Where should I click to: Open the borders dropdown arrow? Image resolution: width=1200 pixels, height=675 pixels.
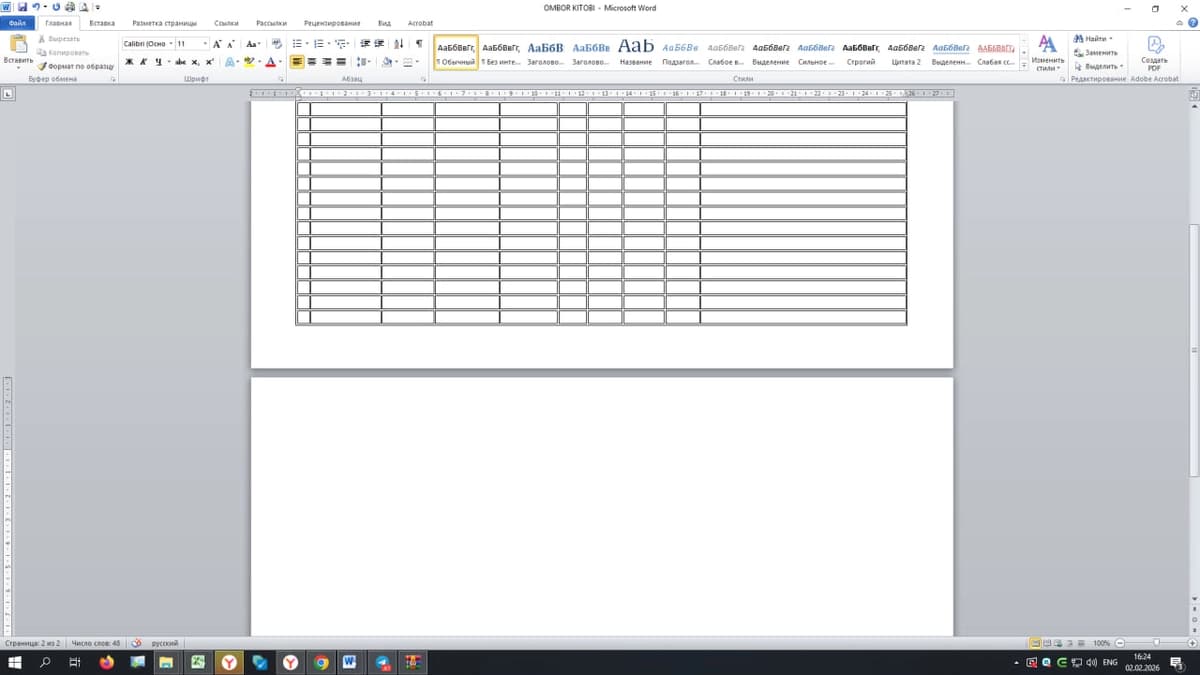pyautogui.click(x=417, y=62)
